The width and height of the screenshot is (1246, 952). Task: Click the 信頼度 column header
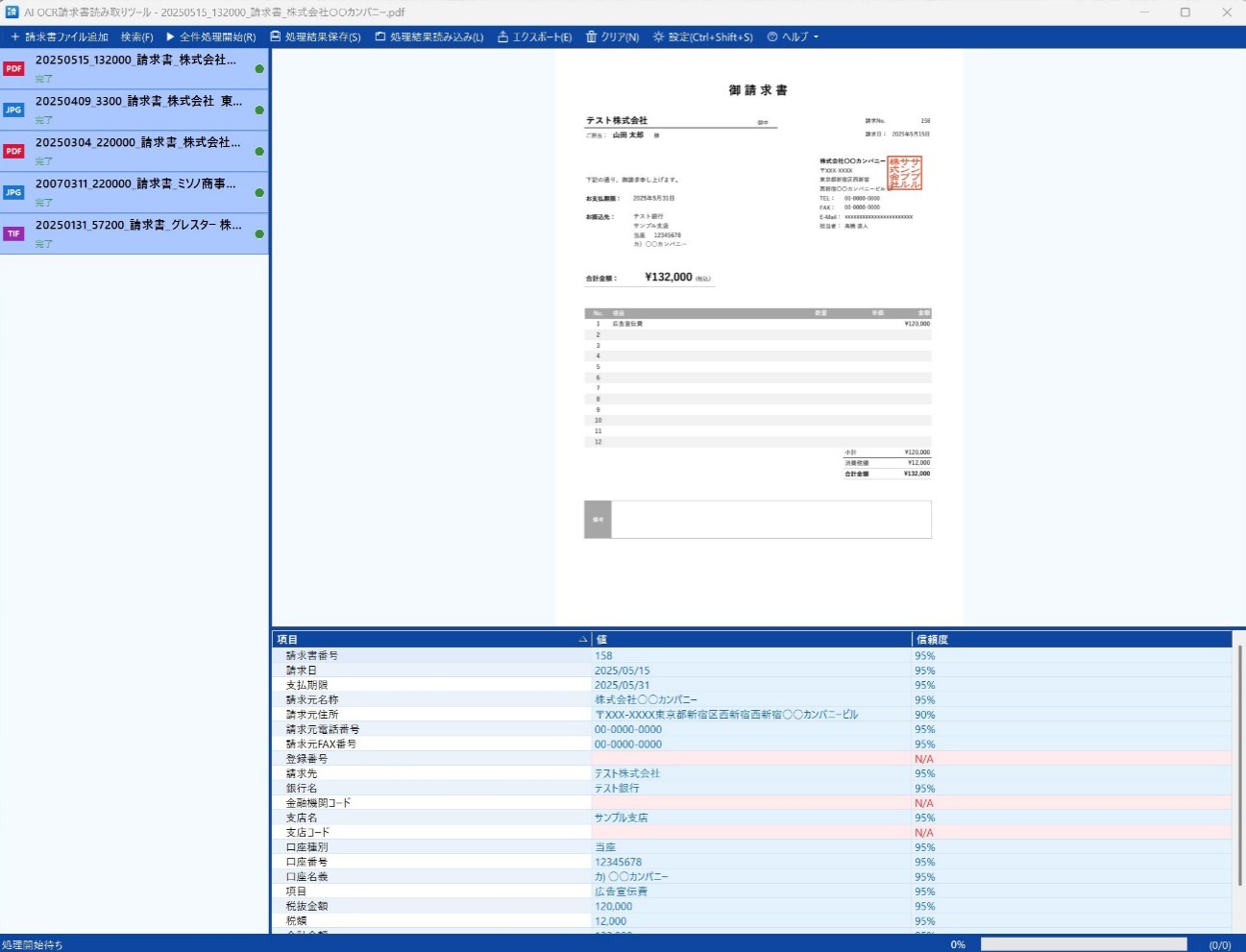pos(1066,640)
